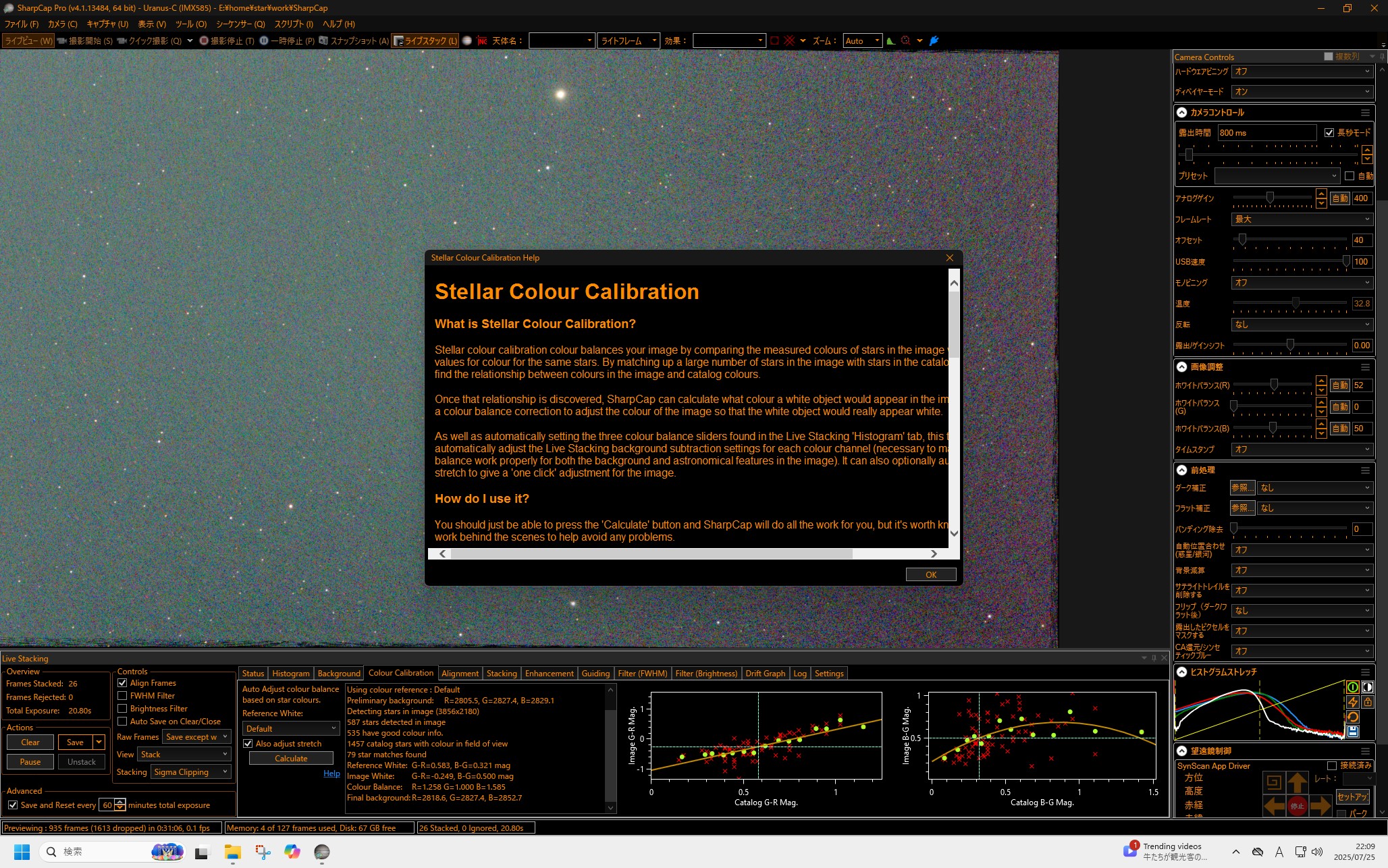Enable the FWHM Filter checkbox

coord(122,696)
